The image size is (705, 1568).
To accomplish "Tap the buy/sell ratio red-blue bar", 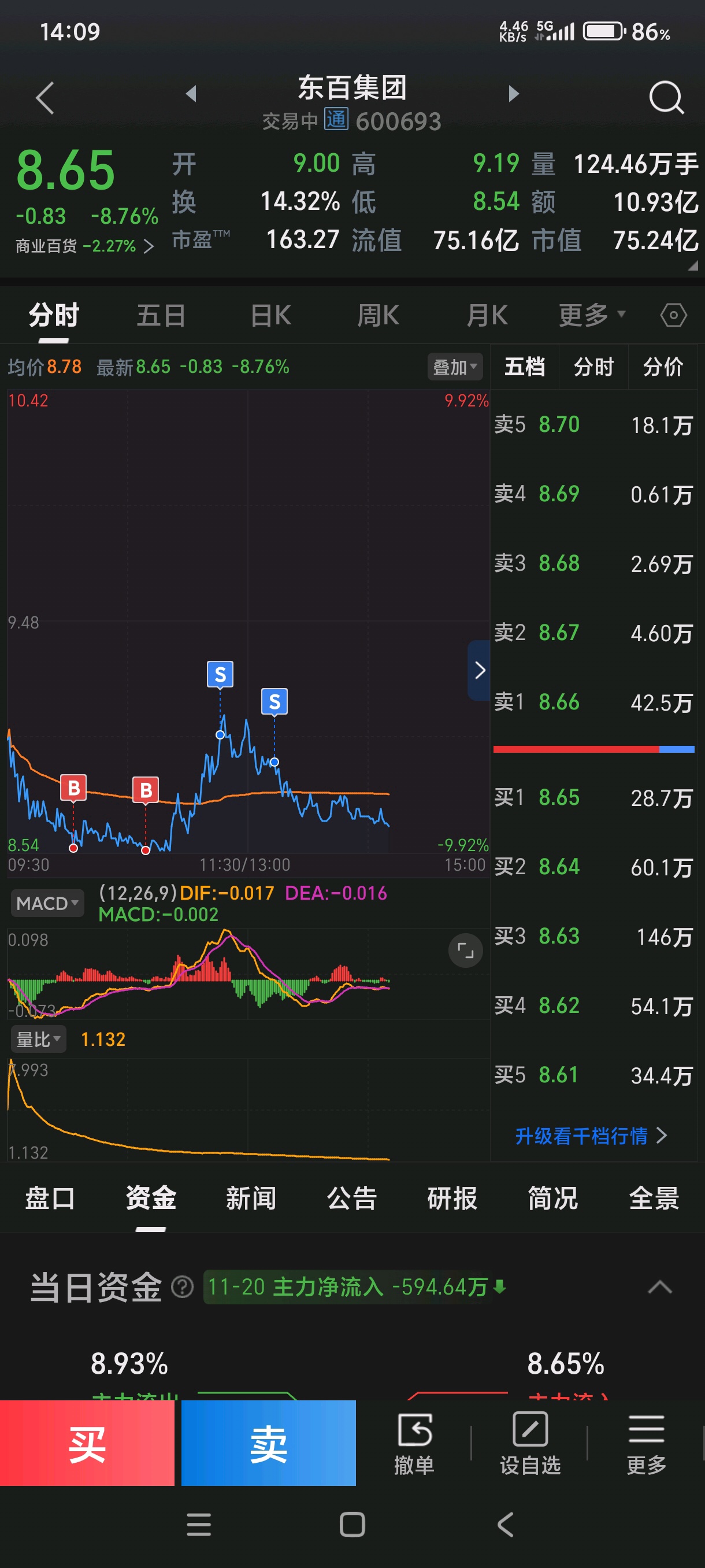I will 593,749.
